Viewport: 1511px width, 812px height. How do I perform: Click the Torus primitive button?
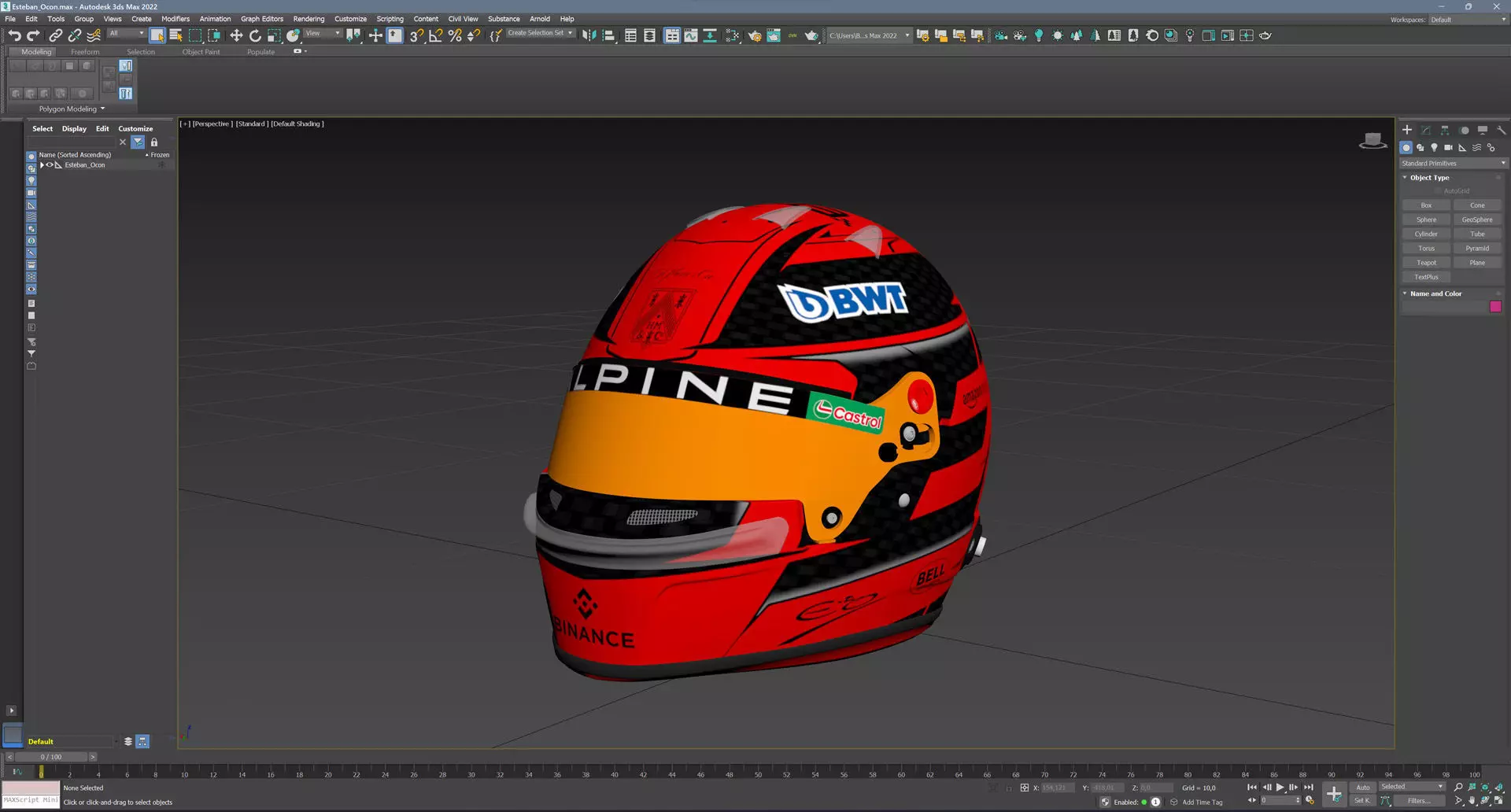1426,249
